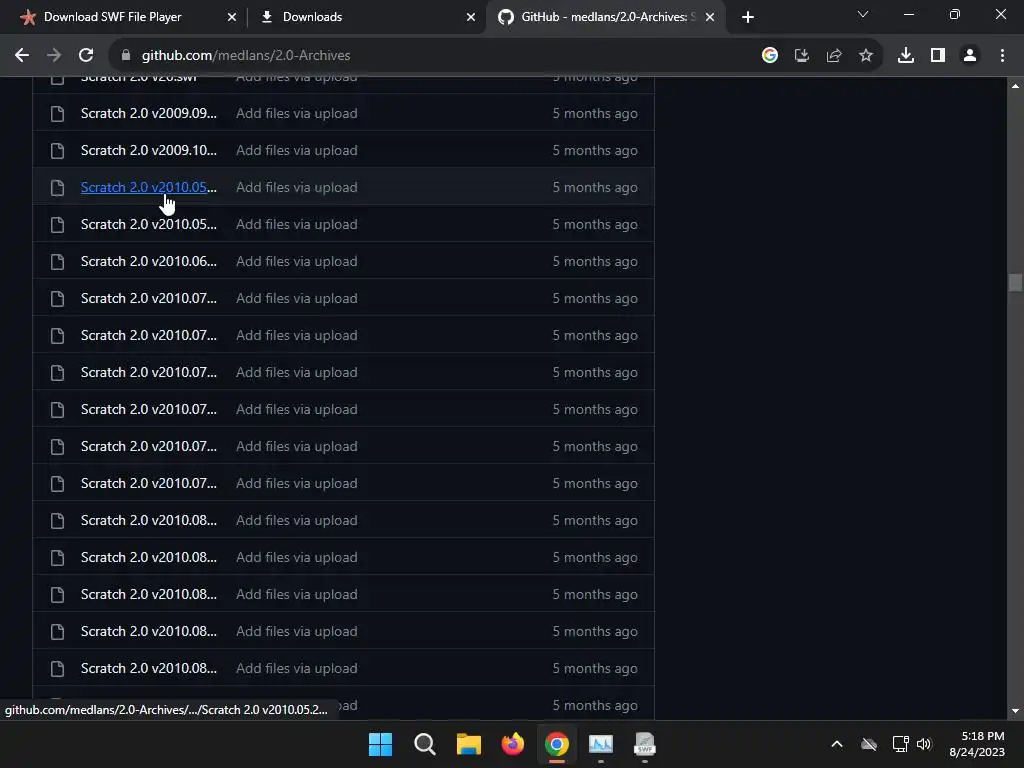Click the browser forward arrow
1024x768 pixels.
[x=54, y=56]
